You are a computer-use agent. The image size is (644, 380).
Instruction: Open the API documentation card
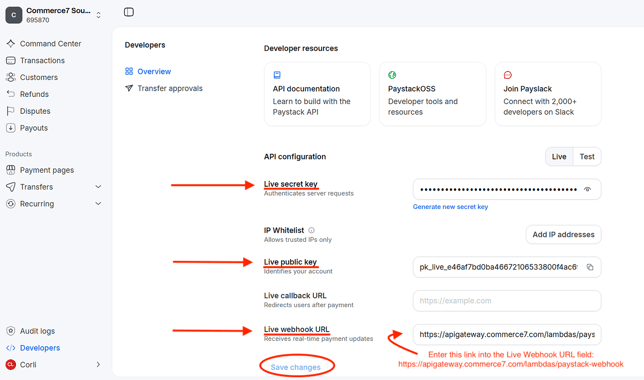click(x=317, y=94)
